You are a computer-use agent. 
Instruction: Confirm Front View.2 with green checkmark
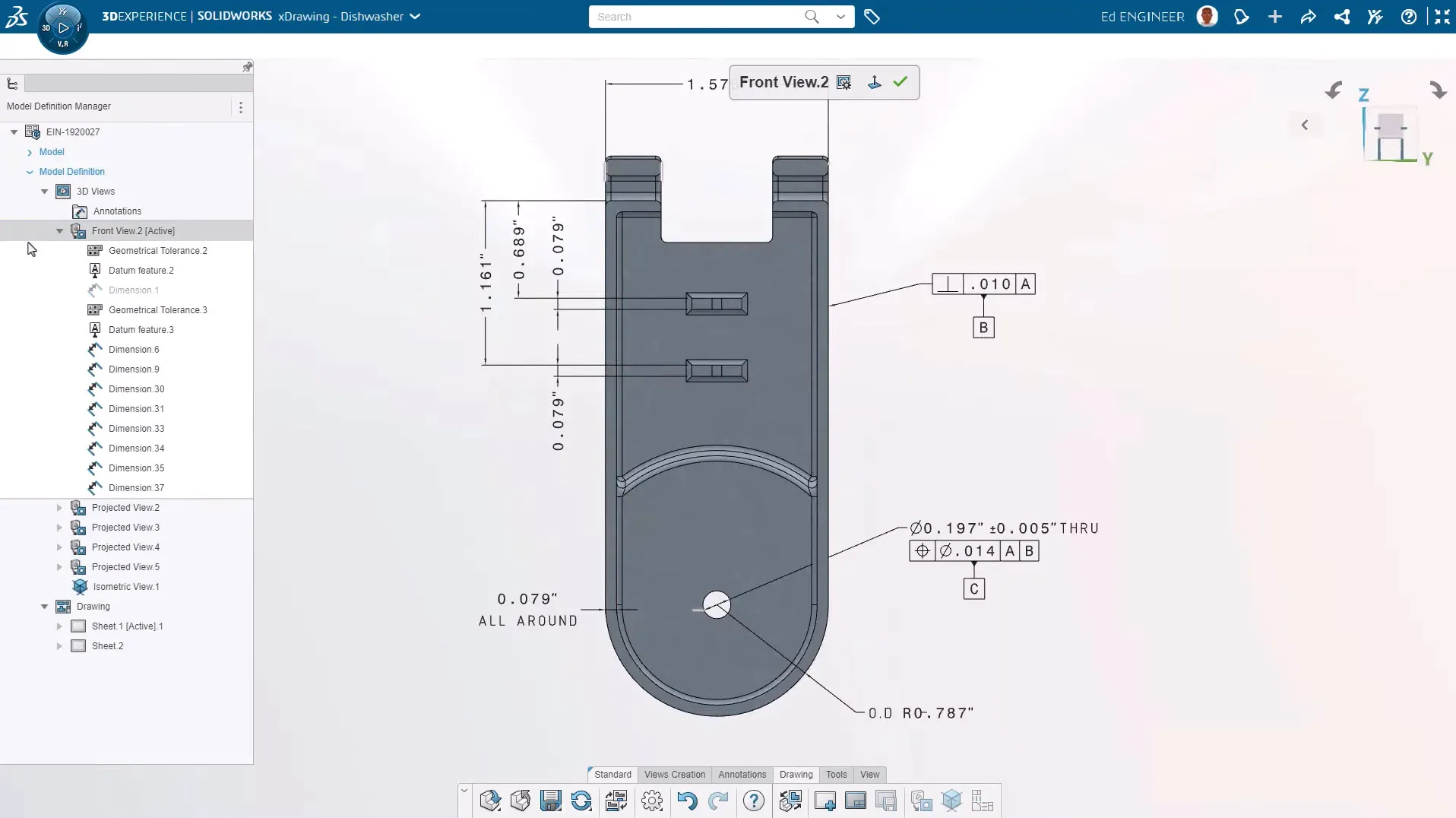(x=901, y=82)
